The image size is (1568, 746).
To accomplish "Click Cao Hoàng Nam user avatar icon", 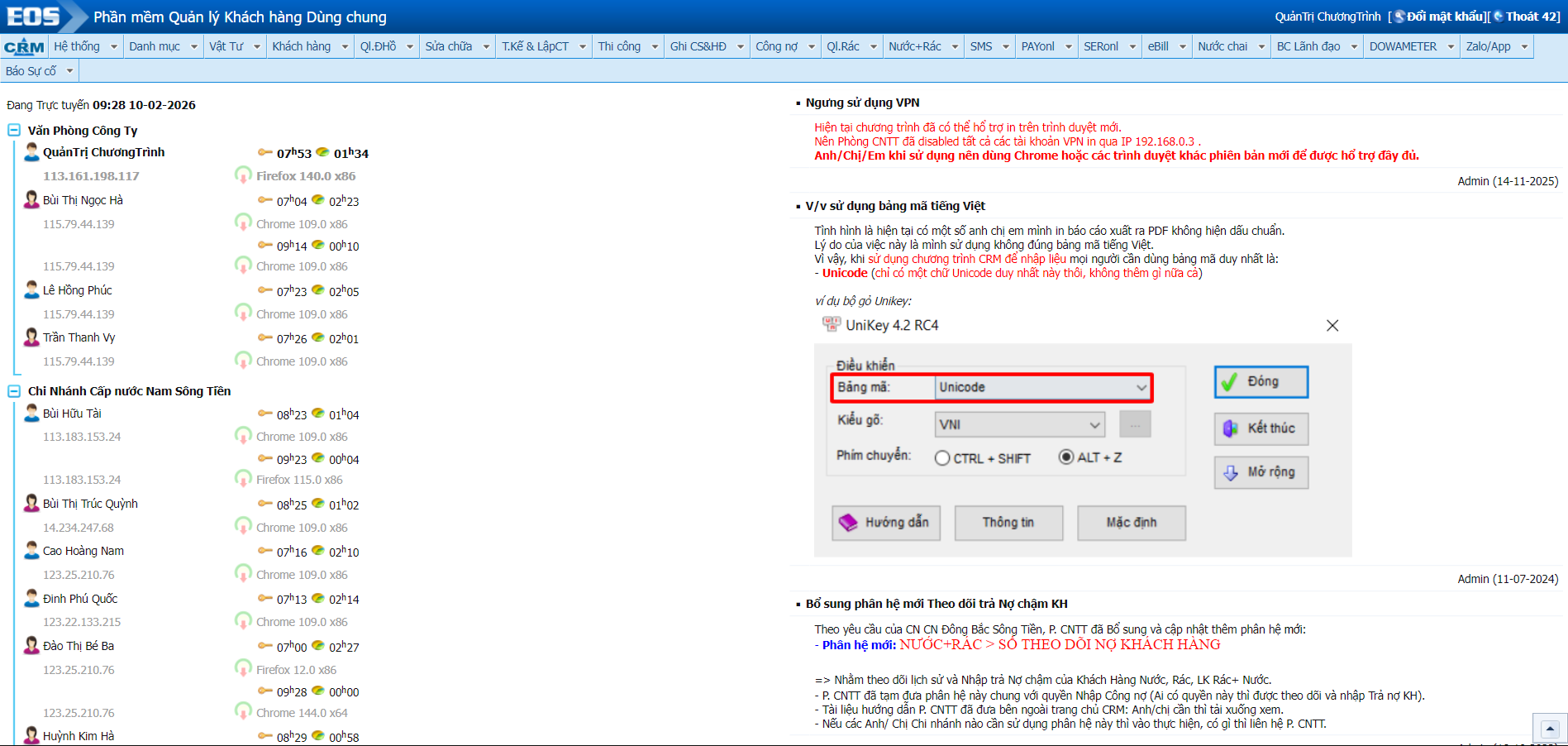I will point(31,551).
